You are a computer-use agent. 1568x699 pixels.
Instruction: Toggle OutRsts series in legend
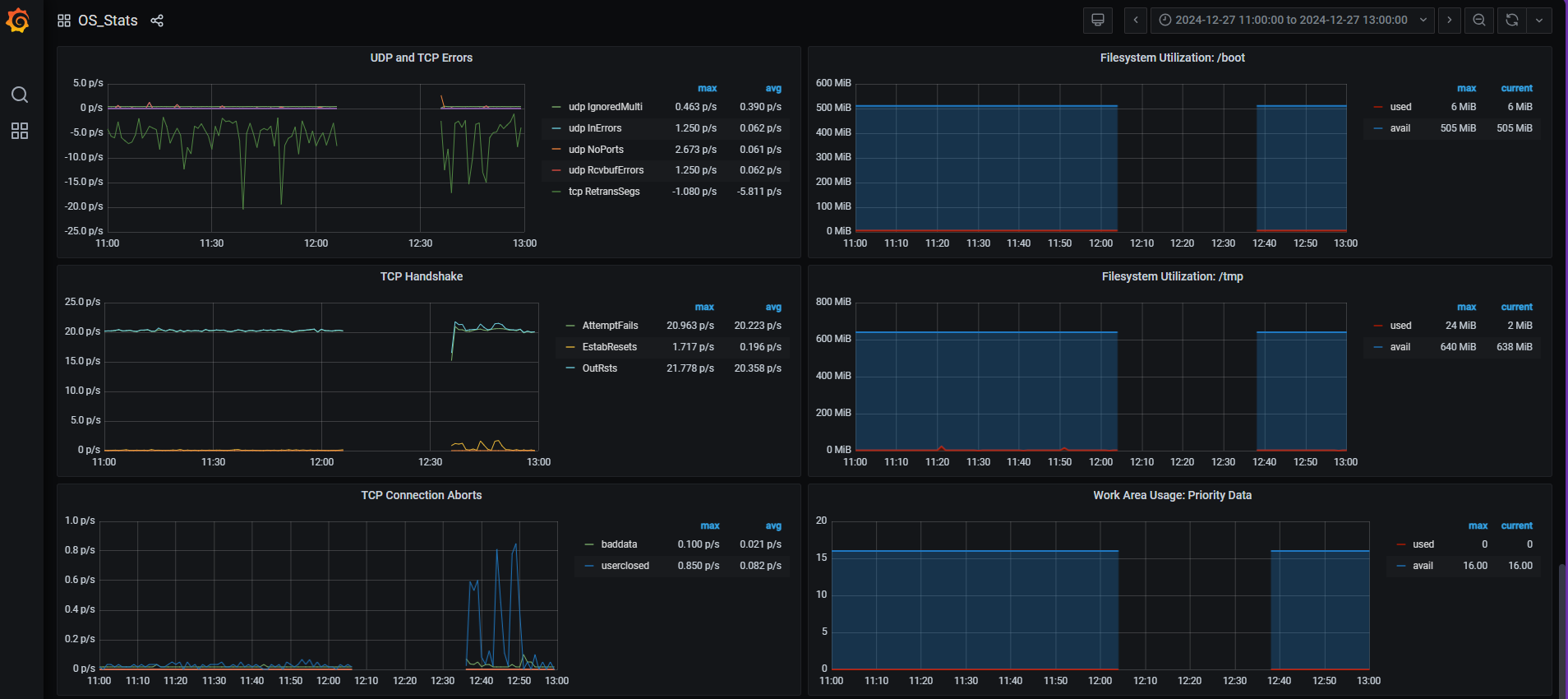click(600, 368)
